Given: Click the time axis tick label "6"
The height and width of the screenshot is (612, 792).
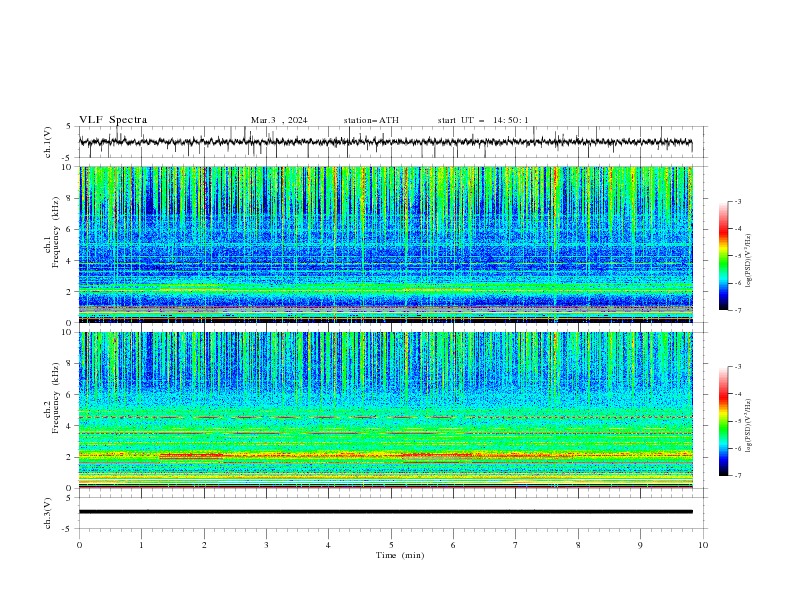Looking at the screenshot, I should [453, 545].
